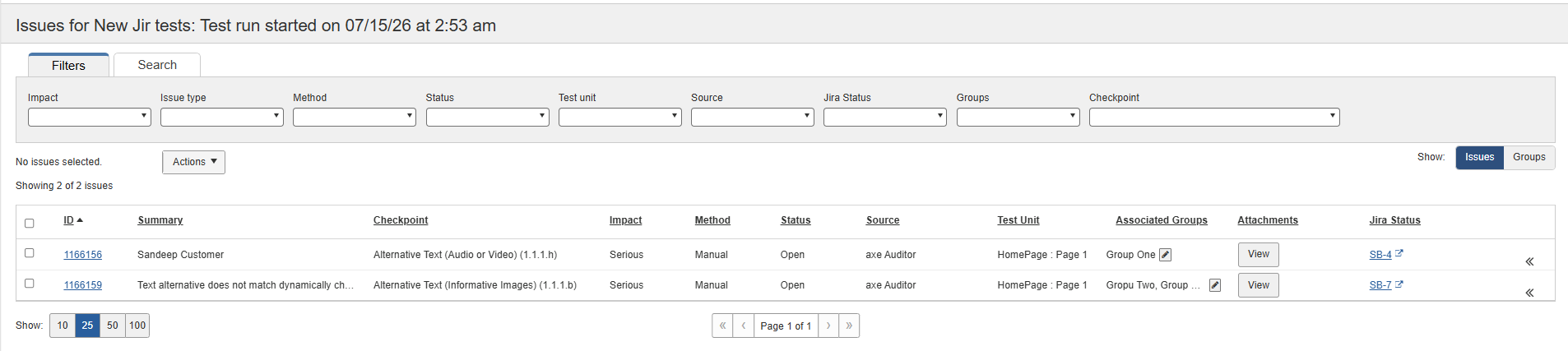Go to first page of issues
The height and width of the screenshot is (351, 1568).
pos(722,326)
